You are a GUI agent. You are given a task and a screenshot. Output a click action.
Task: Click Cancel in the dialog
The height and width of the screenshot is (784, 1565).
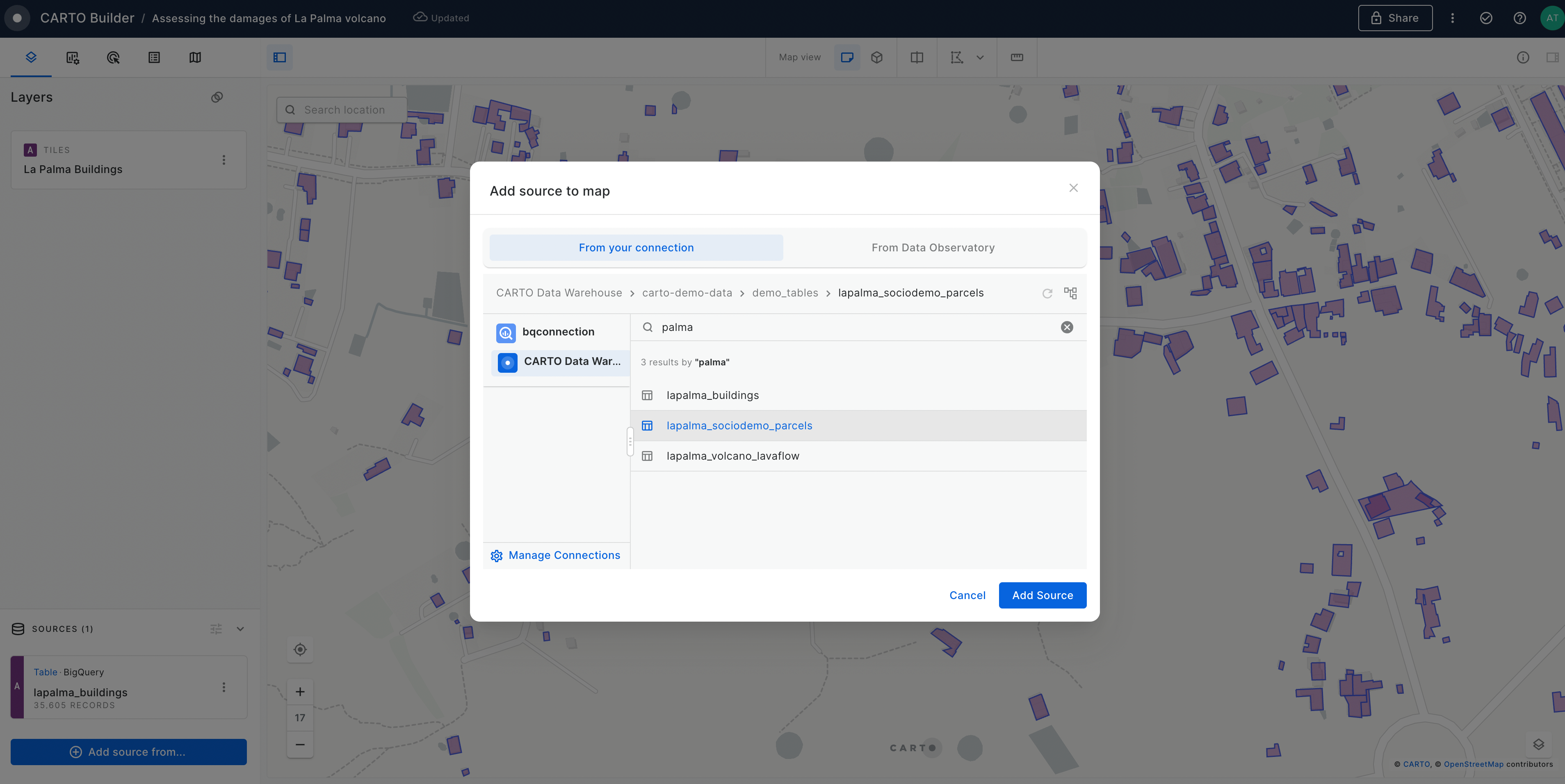click(967, 595)
